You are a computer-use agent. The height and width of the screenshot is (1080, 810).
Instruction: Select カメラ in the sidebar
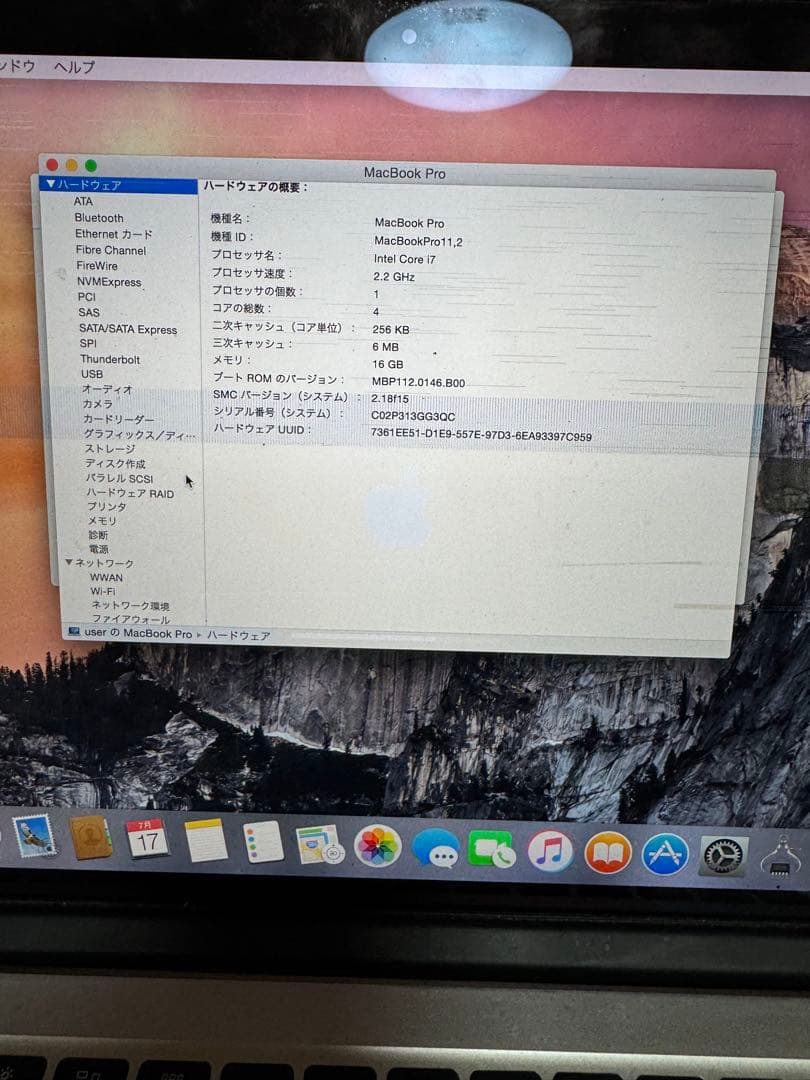(97, 404)
